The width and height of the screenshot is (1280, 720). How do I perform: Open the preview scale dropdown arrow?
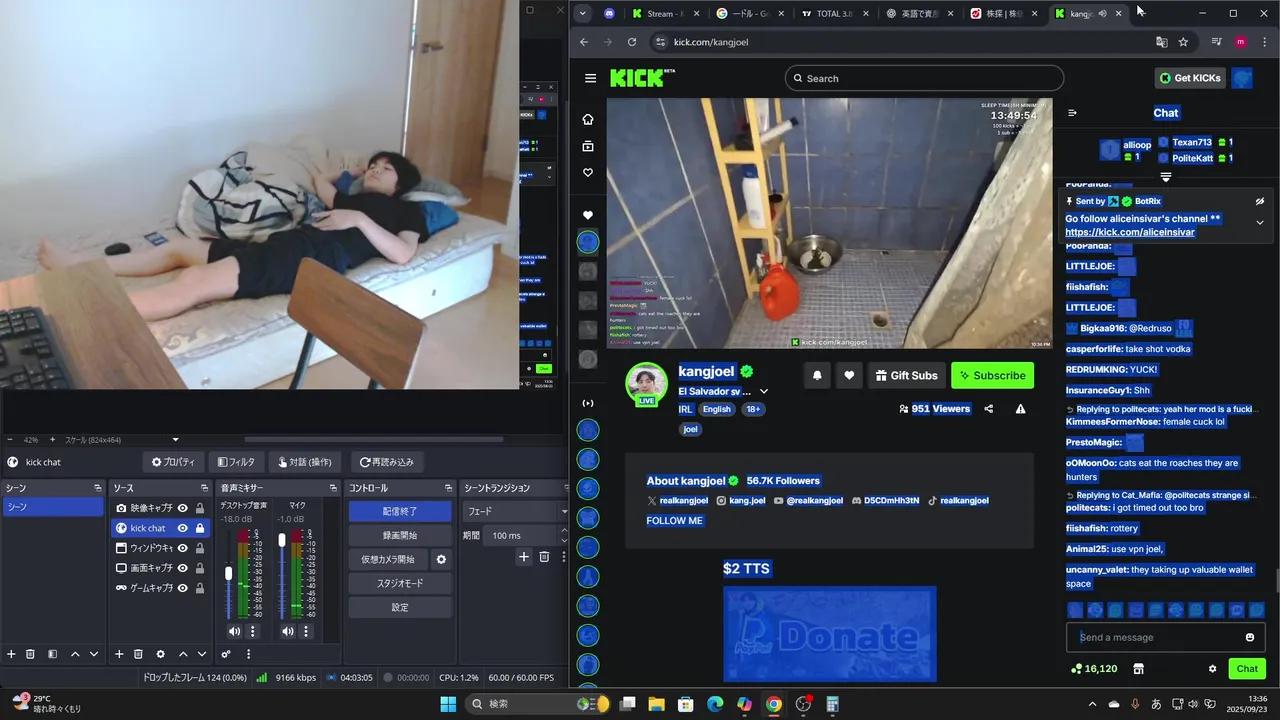[176, 439]
